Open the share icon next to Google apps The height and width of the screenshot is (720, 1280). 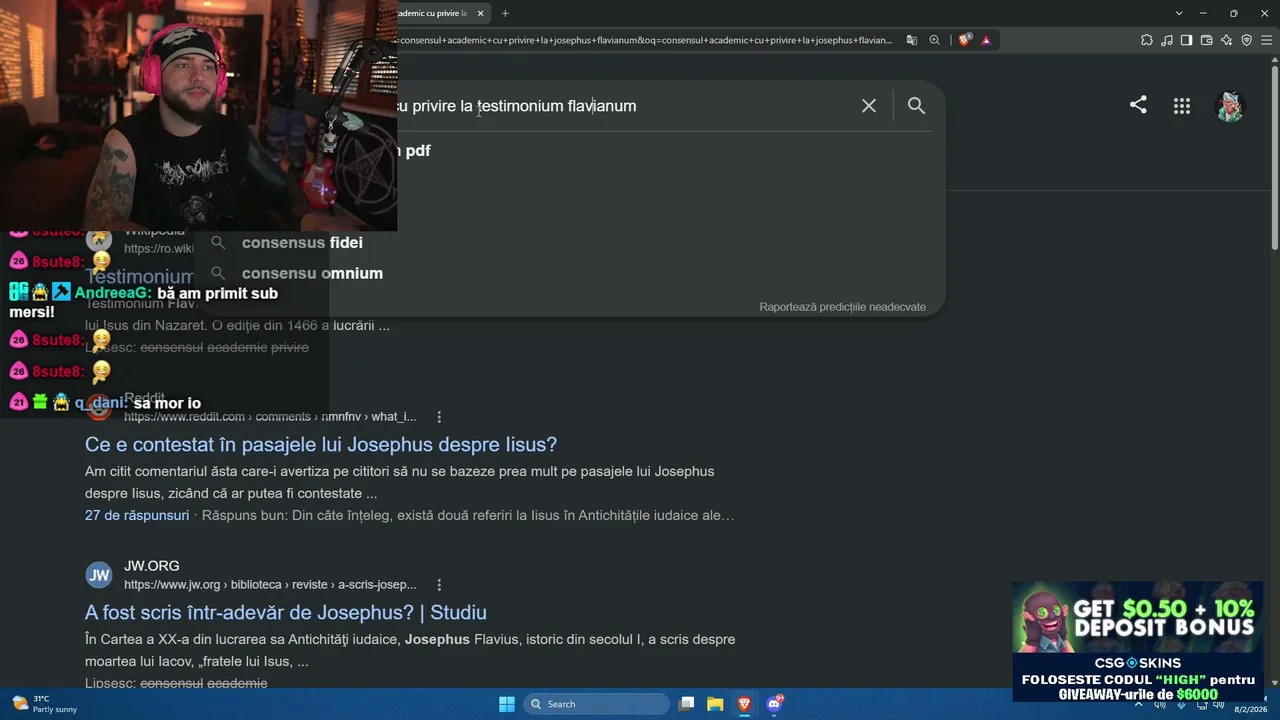pos(1138,105)
